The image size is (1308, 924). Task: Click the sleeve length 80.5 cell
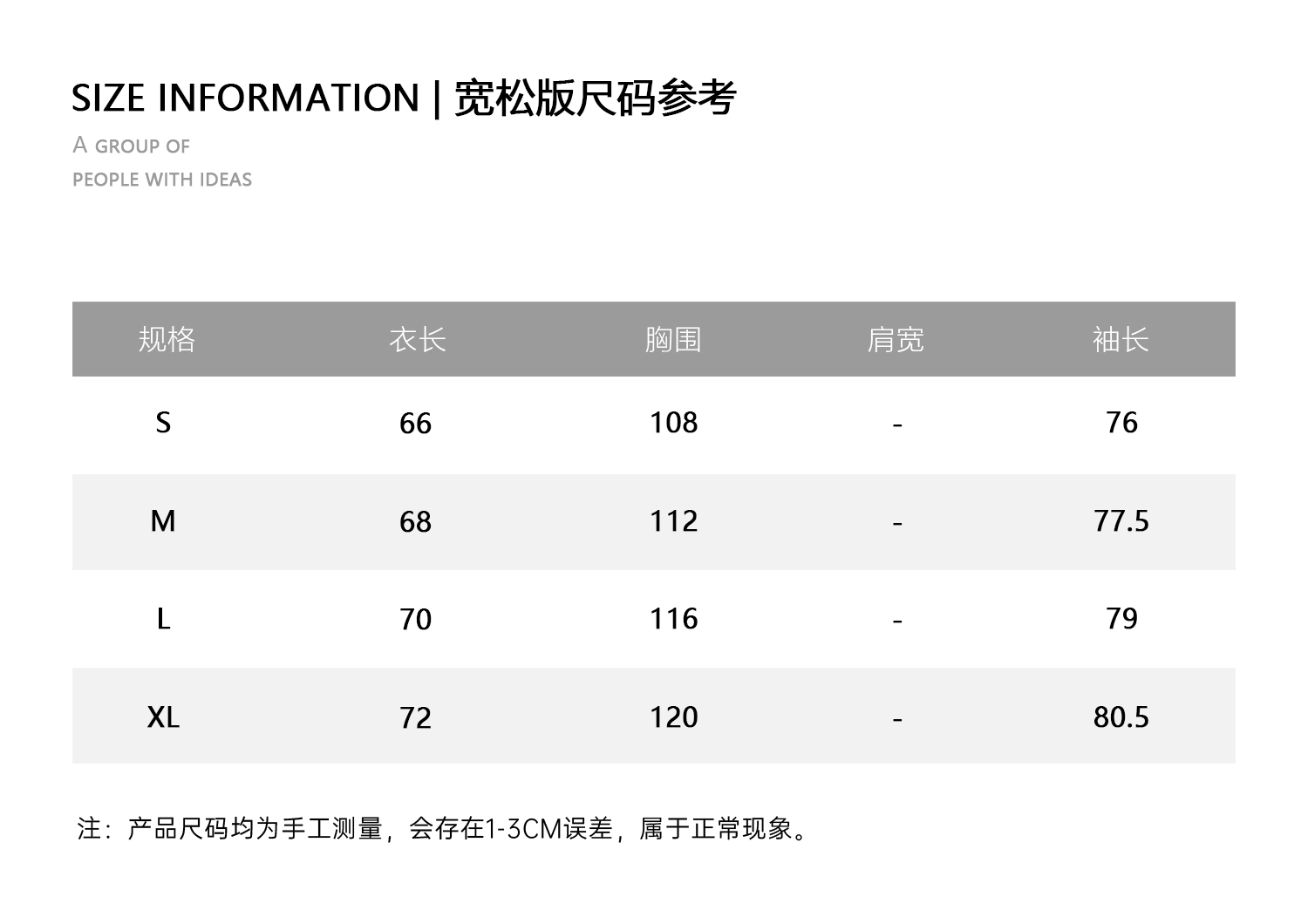[1121, 717]
